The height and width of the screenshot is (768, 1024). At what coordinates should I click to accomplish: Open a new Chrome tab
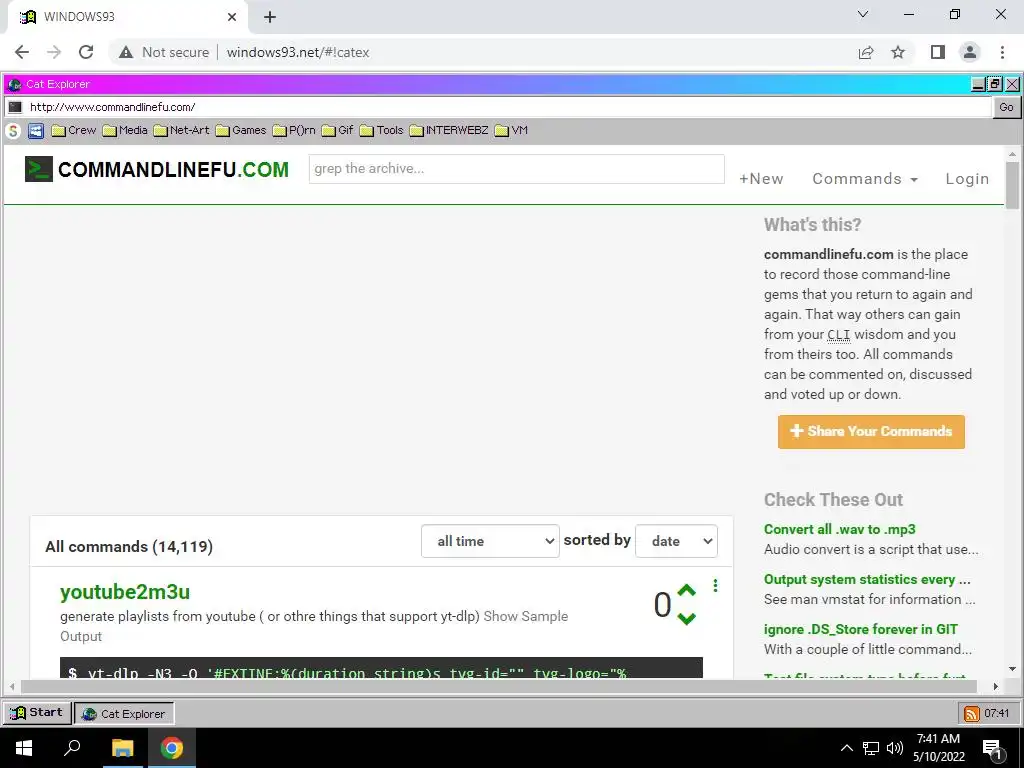tap(270, 17)
